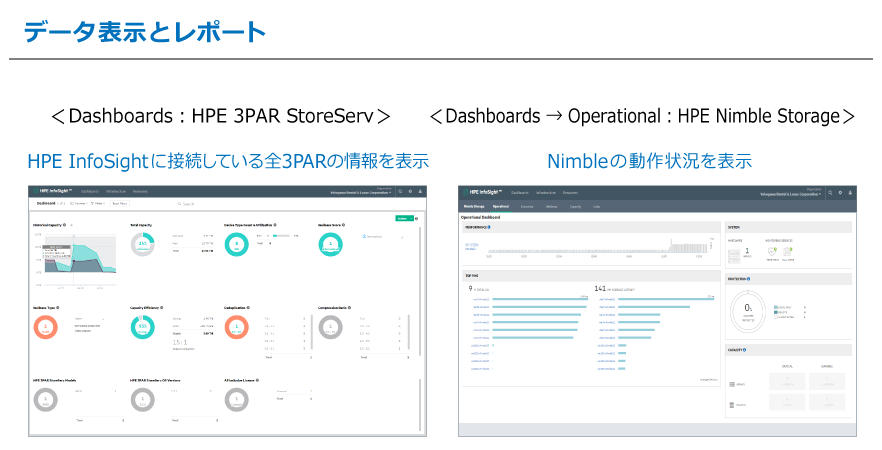The height and width of the screenshot is (450, 882).
Task: Open settings gear in 3PAR dashboard header
Action: tap(410, 192)
